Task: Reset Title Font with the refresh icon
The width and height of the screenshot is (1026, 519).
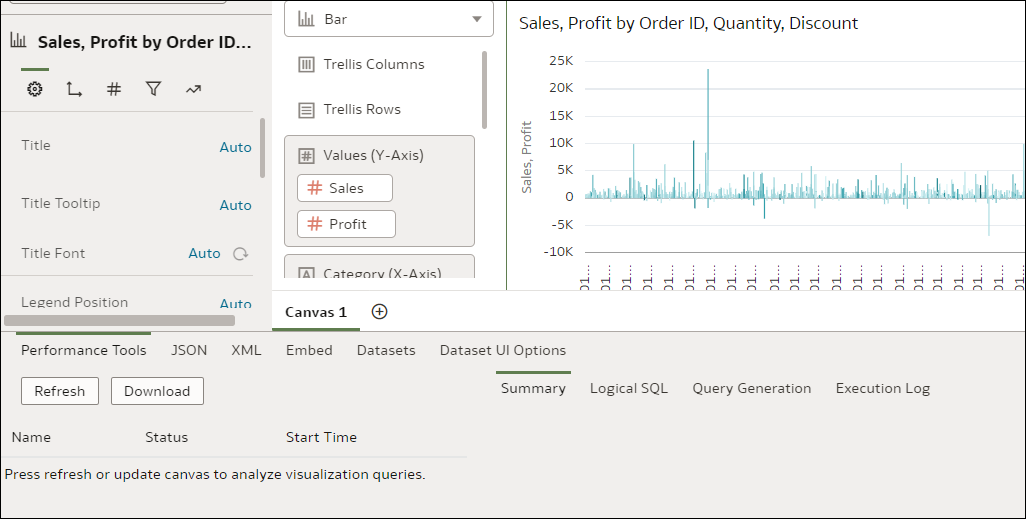Action: click(x=240, y=254)
